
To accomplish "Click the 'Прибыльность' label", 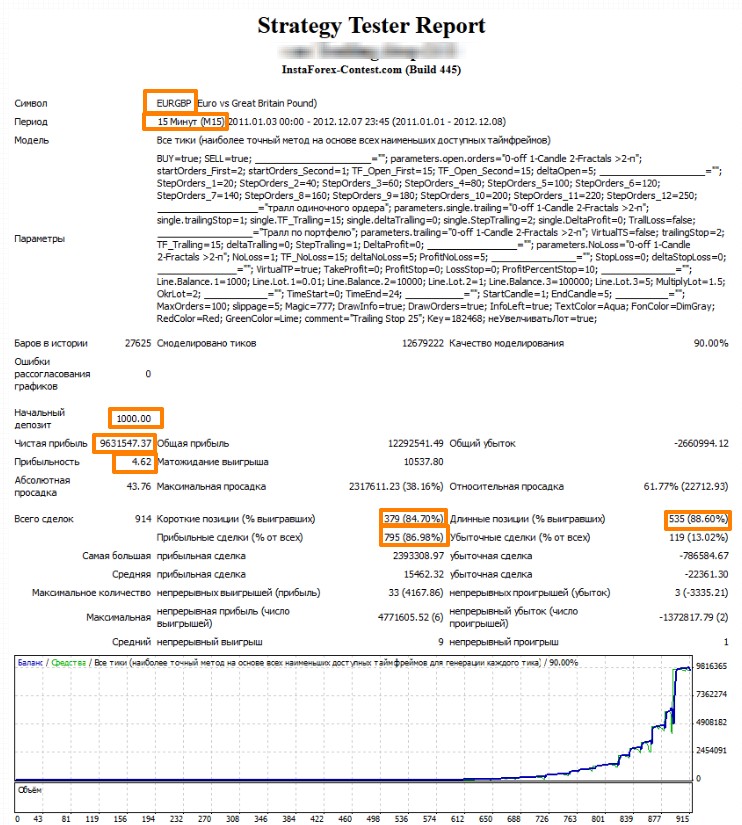I will [x=47, y=461].
